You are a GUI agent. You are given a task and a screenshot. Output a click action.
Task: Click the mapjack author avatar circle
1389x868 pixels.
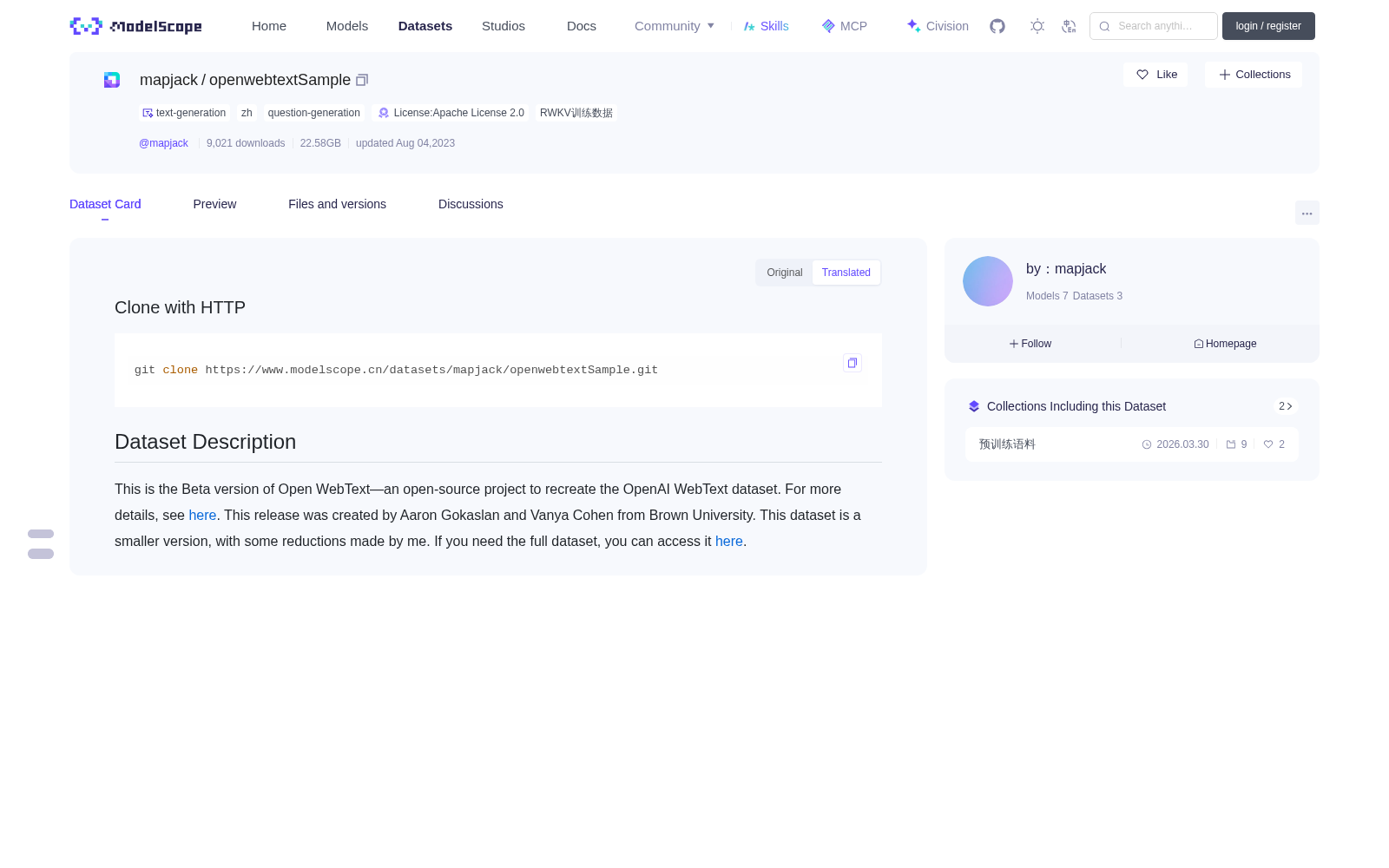tap(988, 281)
